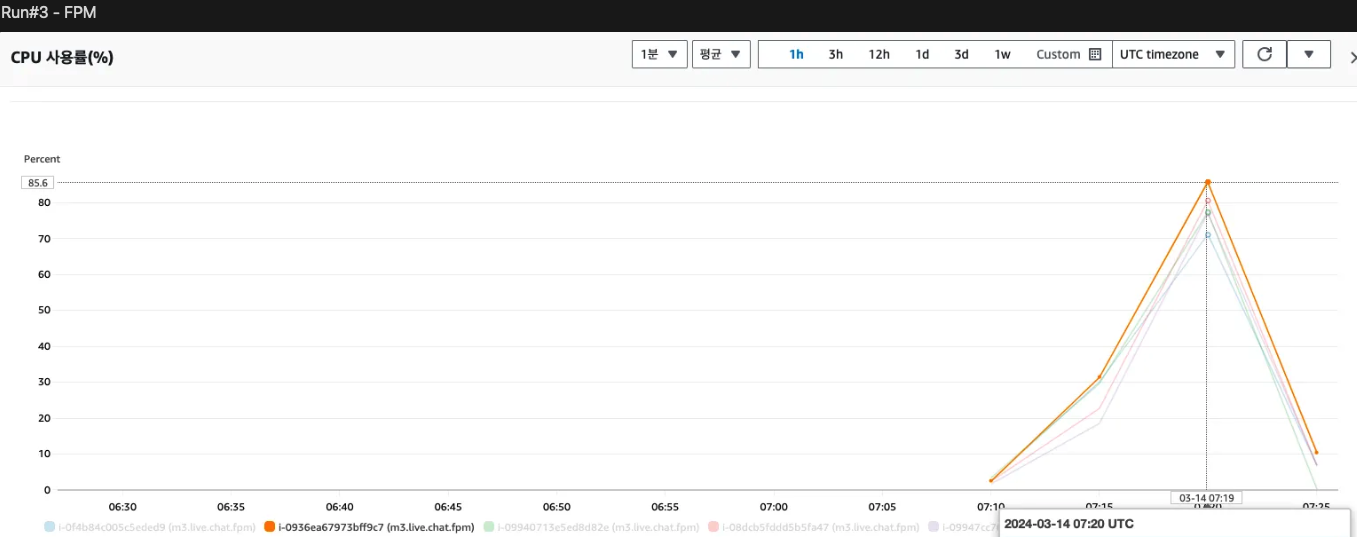Click the pink swatch for i-08dcb5fddd5b5fa47

point(713,527)
